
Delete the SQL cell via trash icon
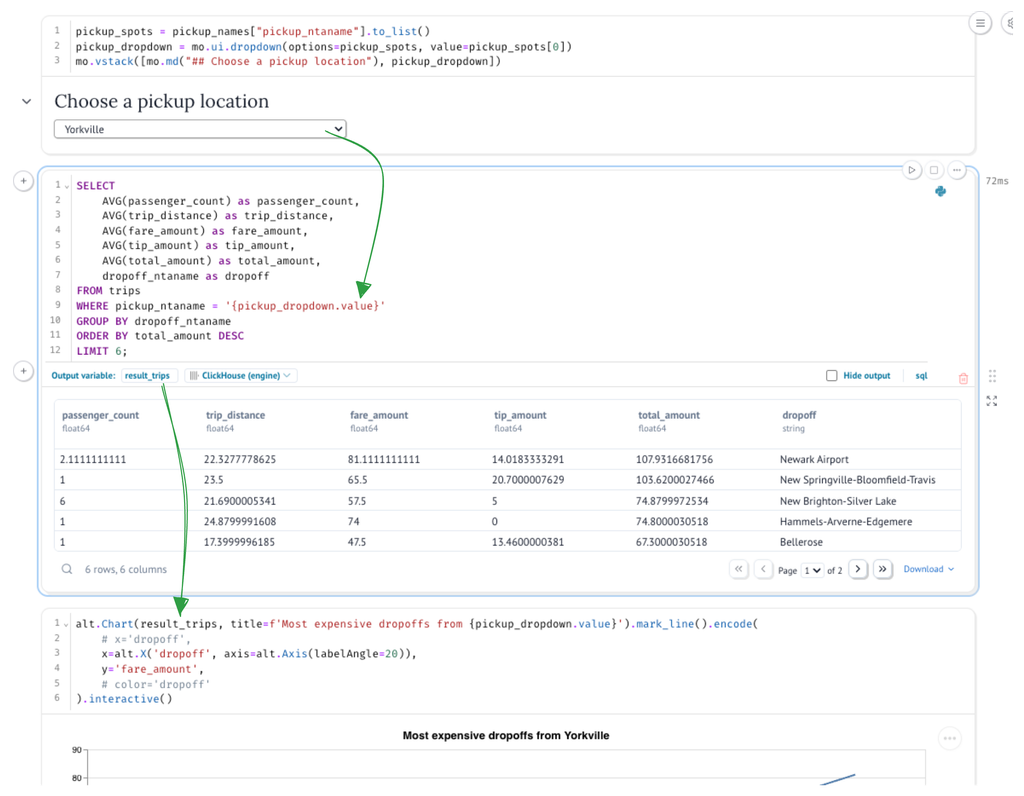pyautogui.click(x=963, y=376)
